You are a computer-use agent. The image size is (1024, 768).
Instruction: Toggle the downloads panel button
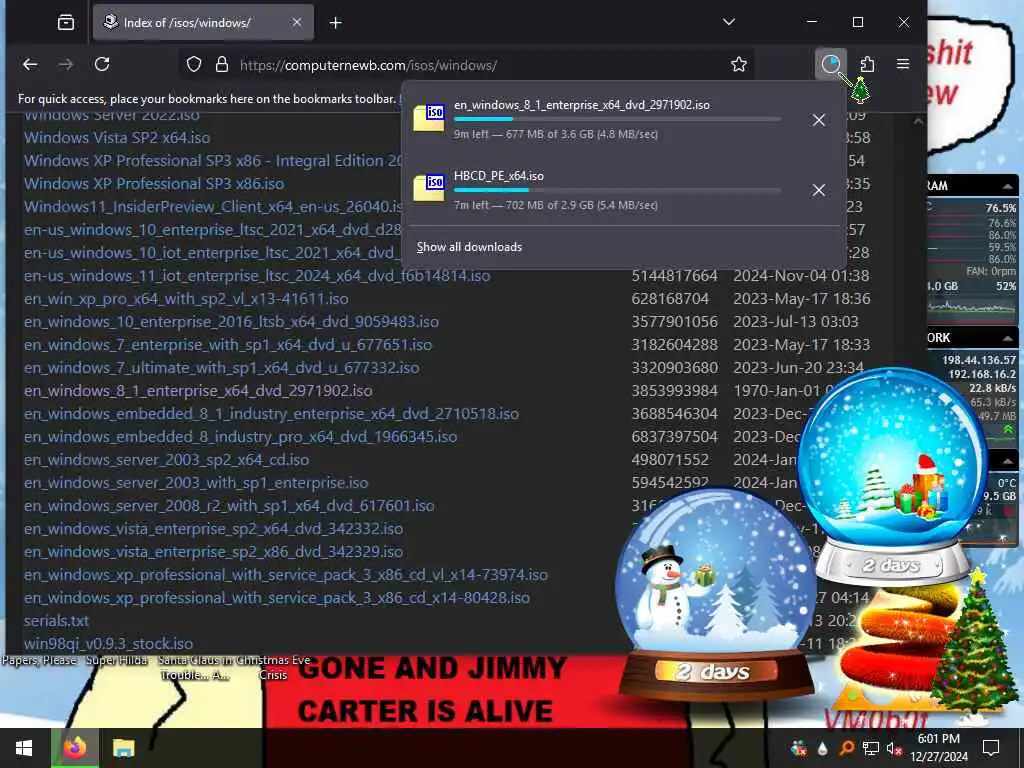pos(831,64)
